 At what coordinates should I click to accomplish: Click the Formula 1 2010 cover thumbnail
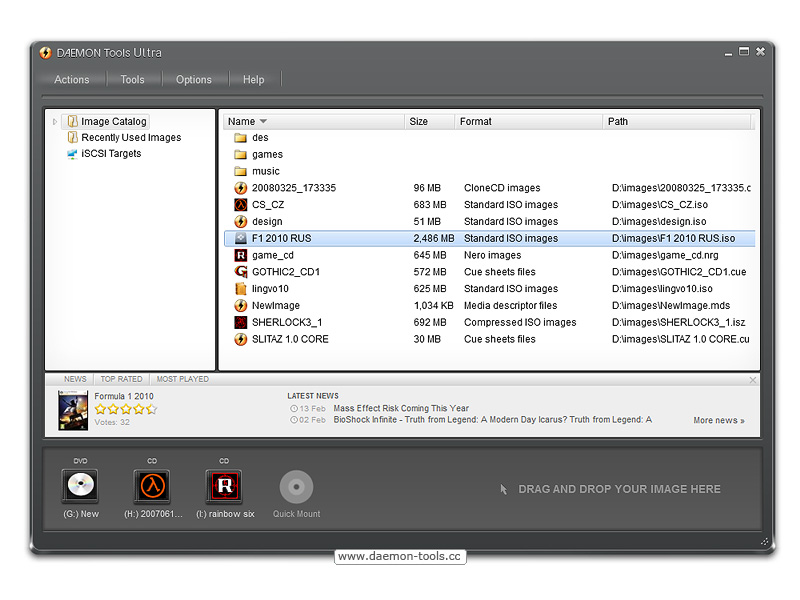pos(72,410)
